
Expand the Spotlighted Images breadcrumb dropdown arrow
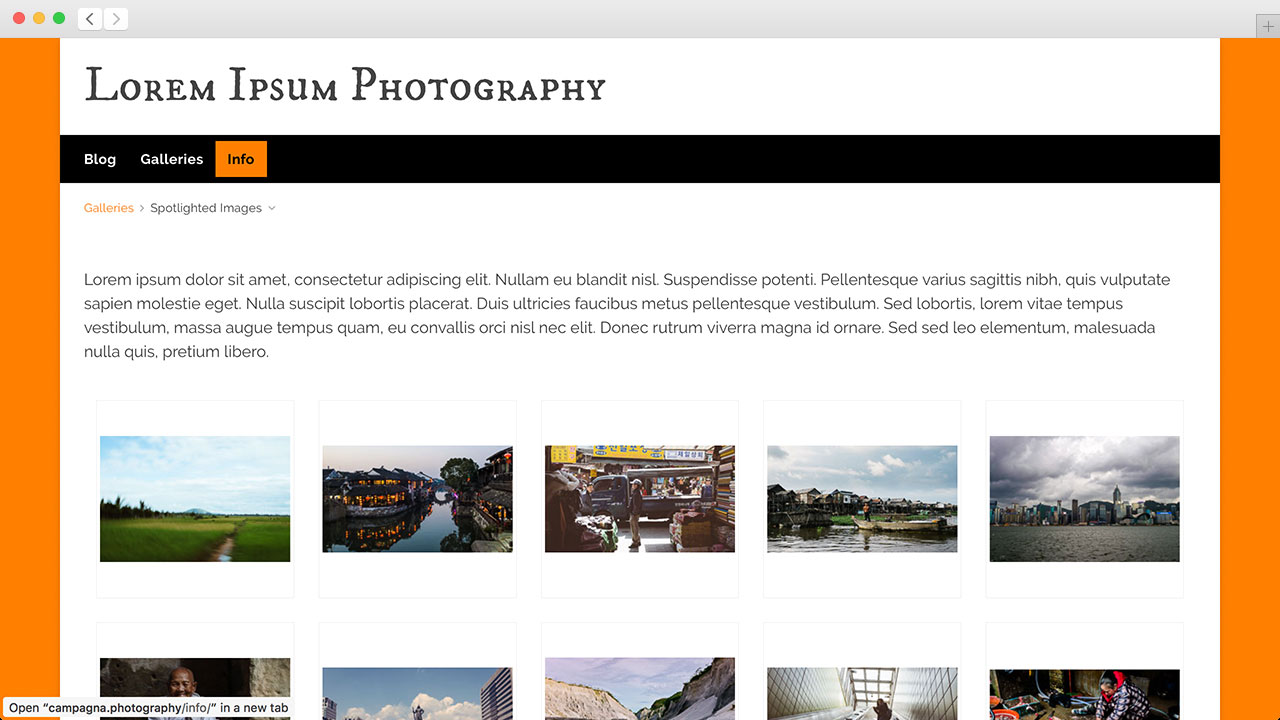[272, 209]
